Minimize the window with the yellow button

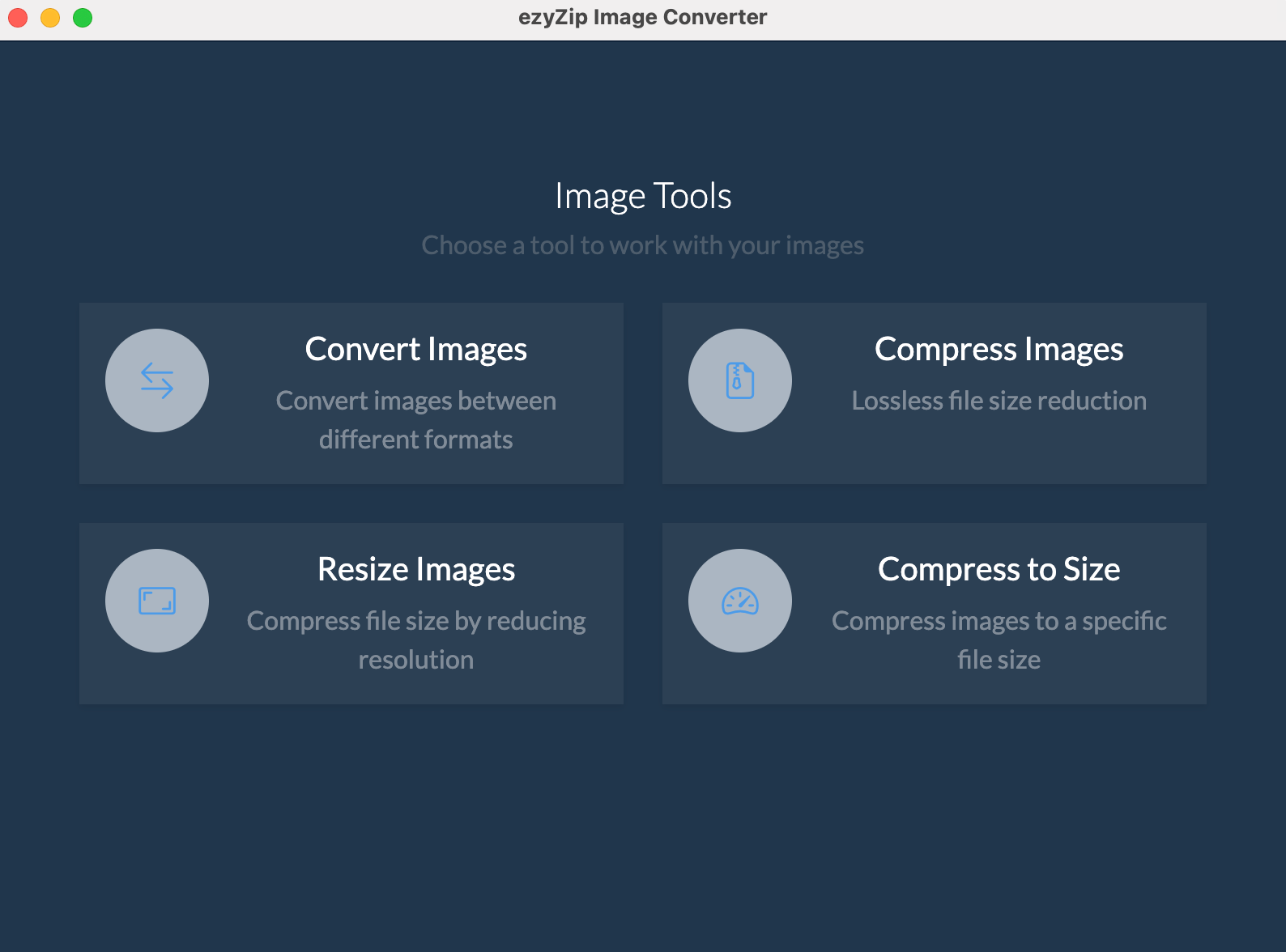tap(50, 18)
